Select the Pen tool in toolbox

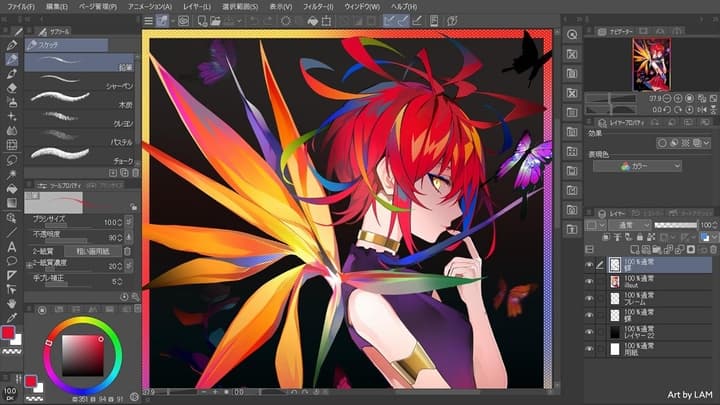(12, 45)
